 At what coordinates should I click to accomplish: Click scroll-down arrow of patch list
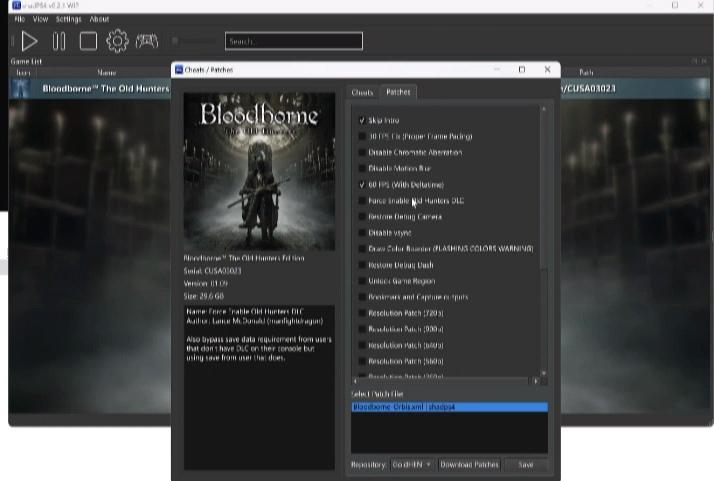click(x=543, y=373)
